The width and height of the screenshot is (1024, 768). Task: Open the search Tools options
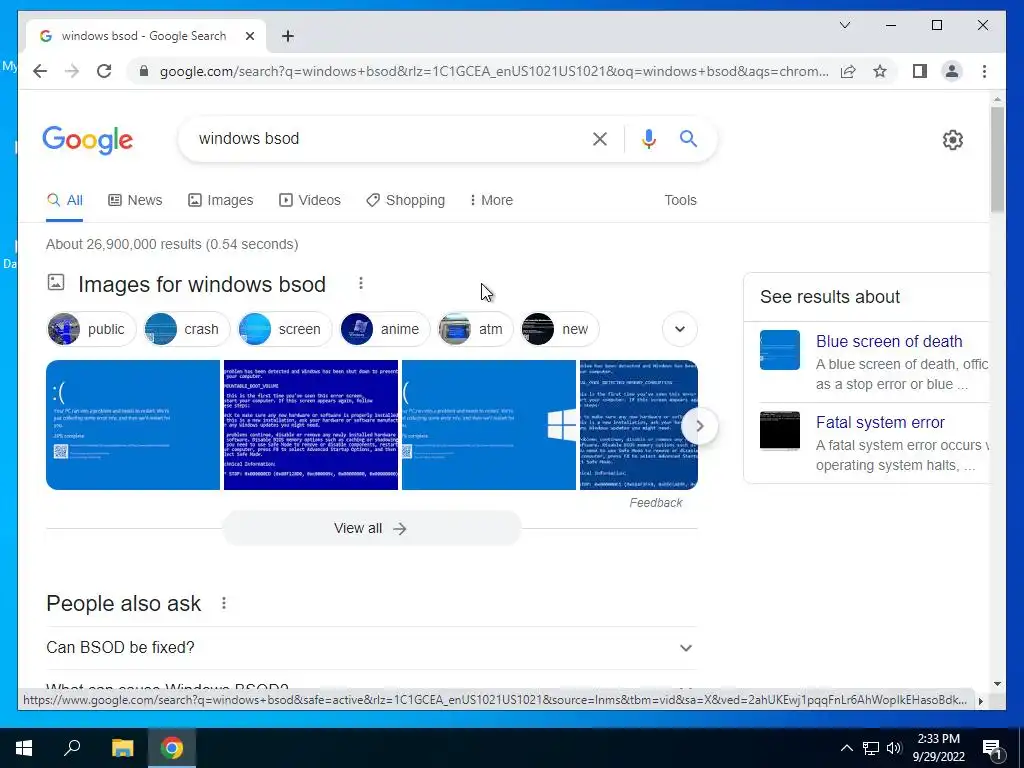tap(680, 200)
